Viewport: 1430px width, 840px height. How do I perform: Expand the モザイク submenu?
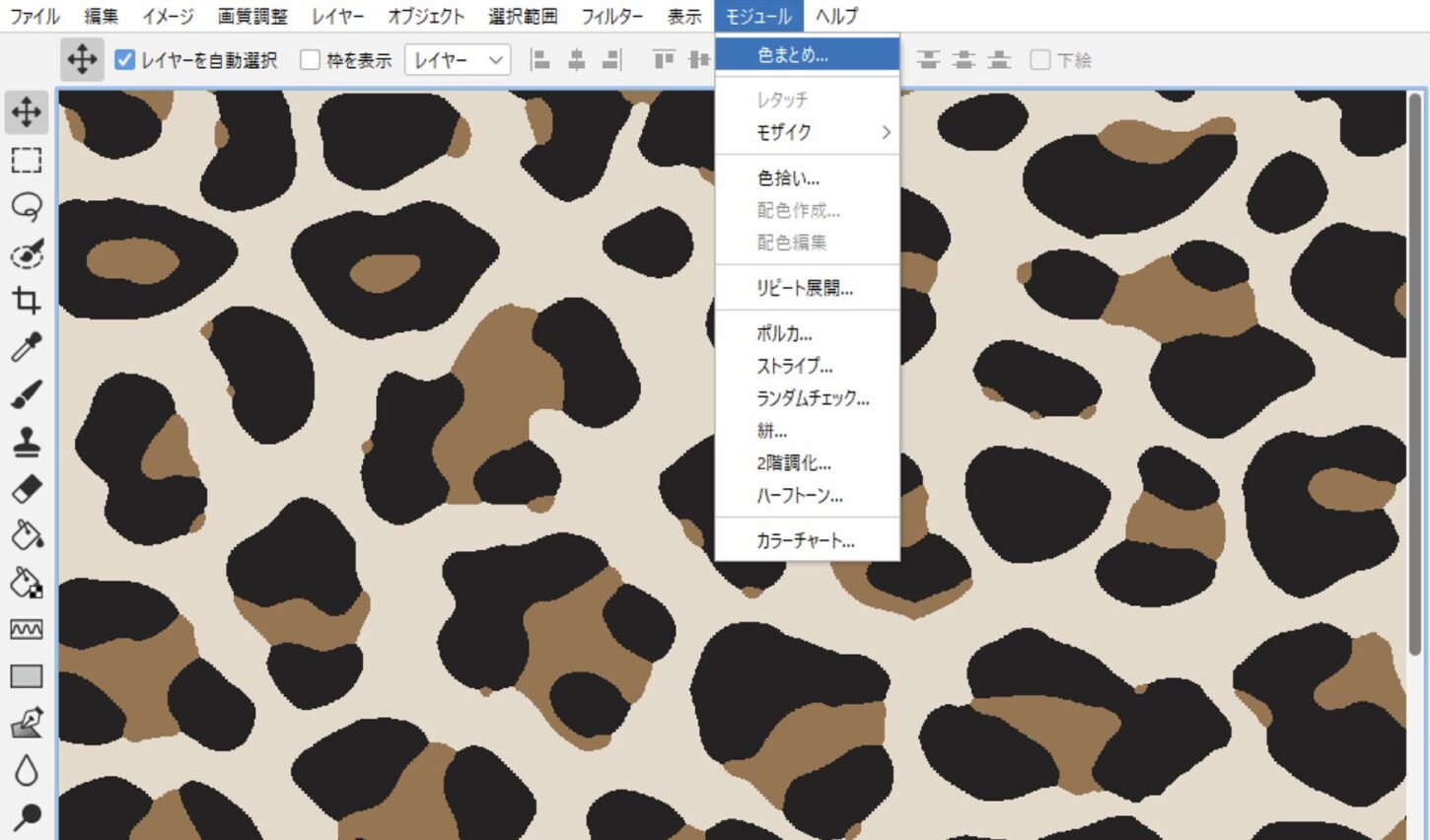tap(807, 132)
